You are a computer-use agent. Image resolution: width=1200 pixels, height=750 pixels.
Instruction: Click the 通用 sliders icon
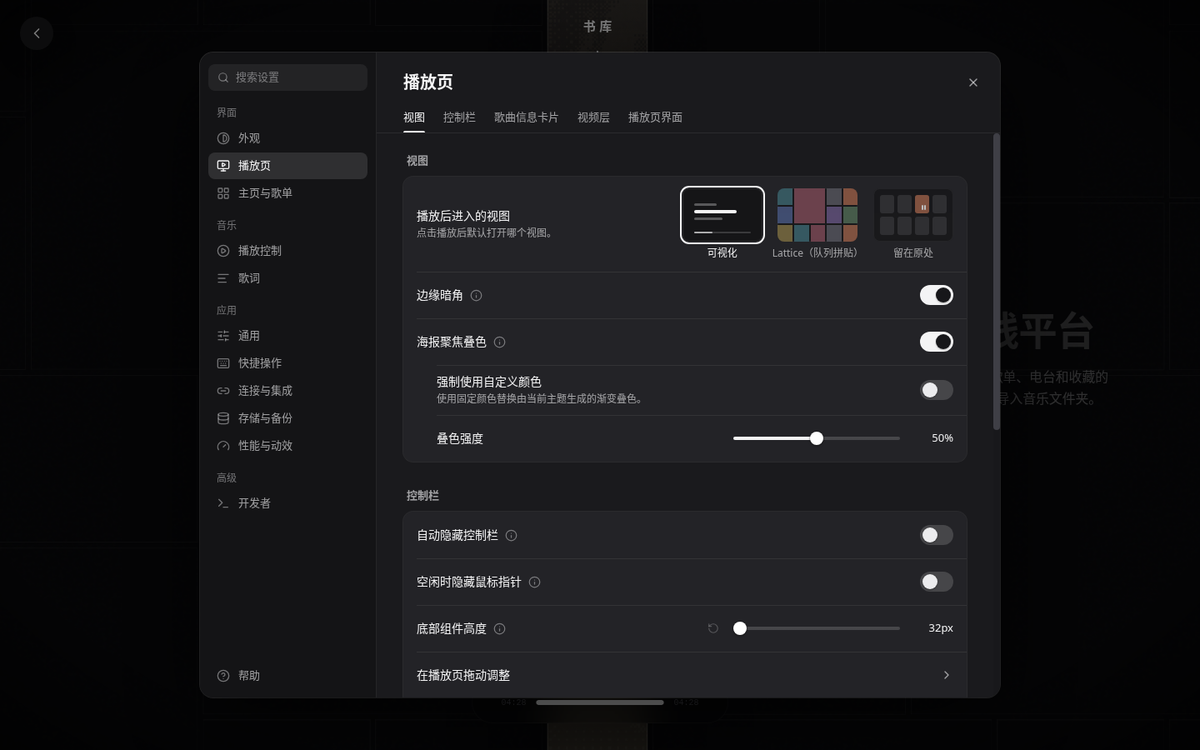(223, 336)
